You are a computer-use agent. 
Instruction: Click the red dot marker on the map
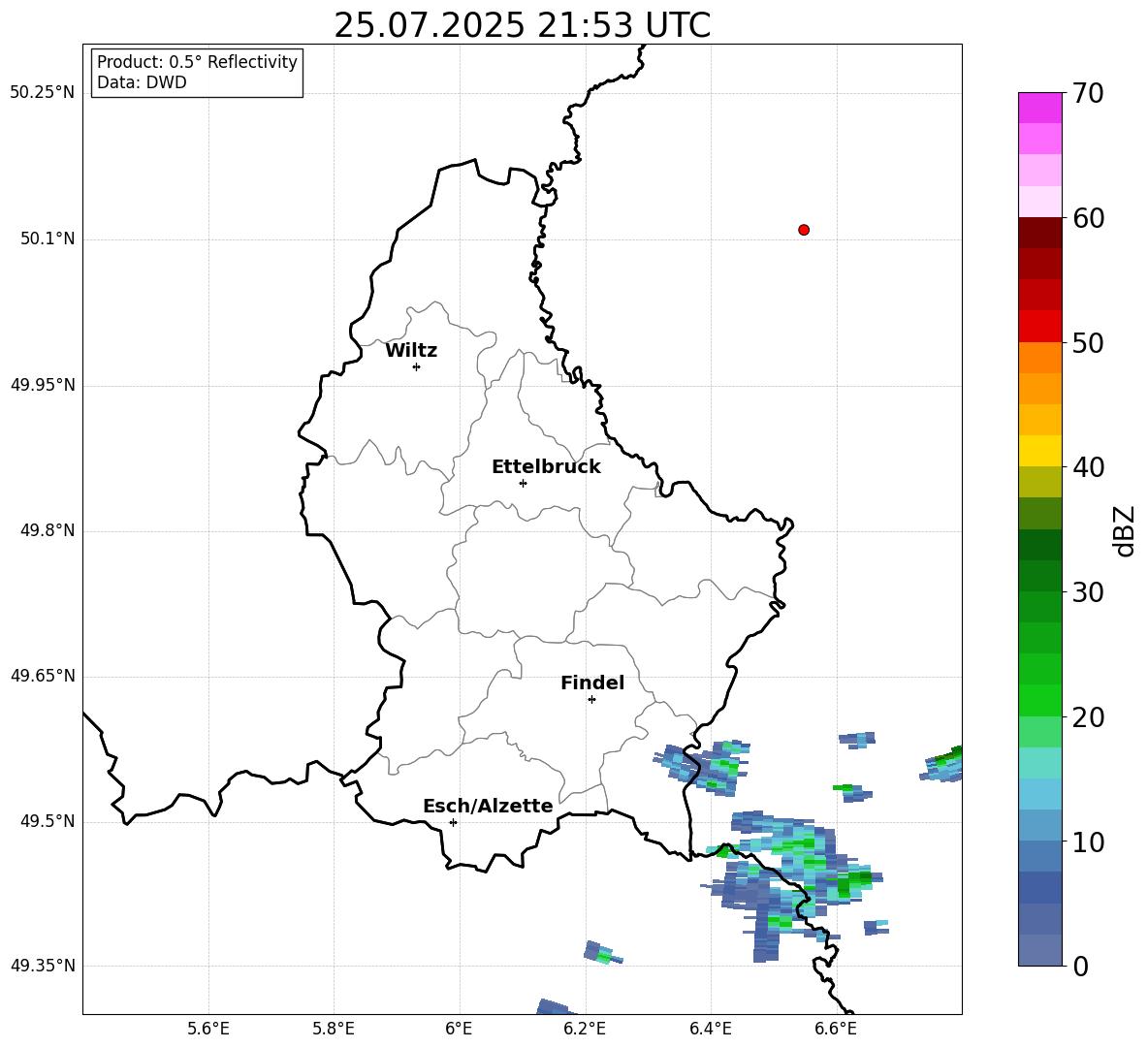(803, 230)
